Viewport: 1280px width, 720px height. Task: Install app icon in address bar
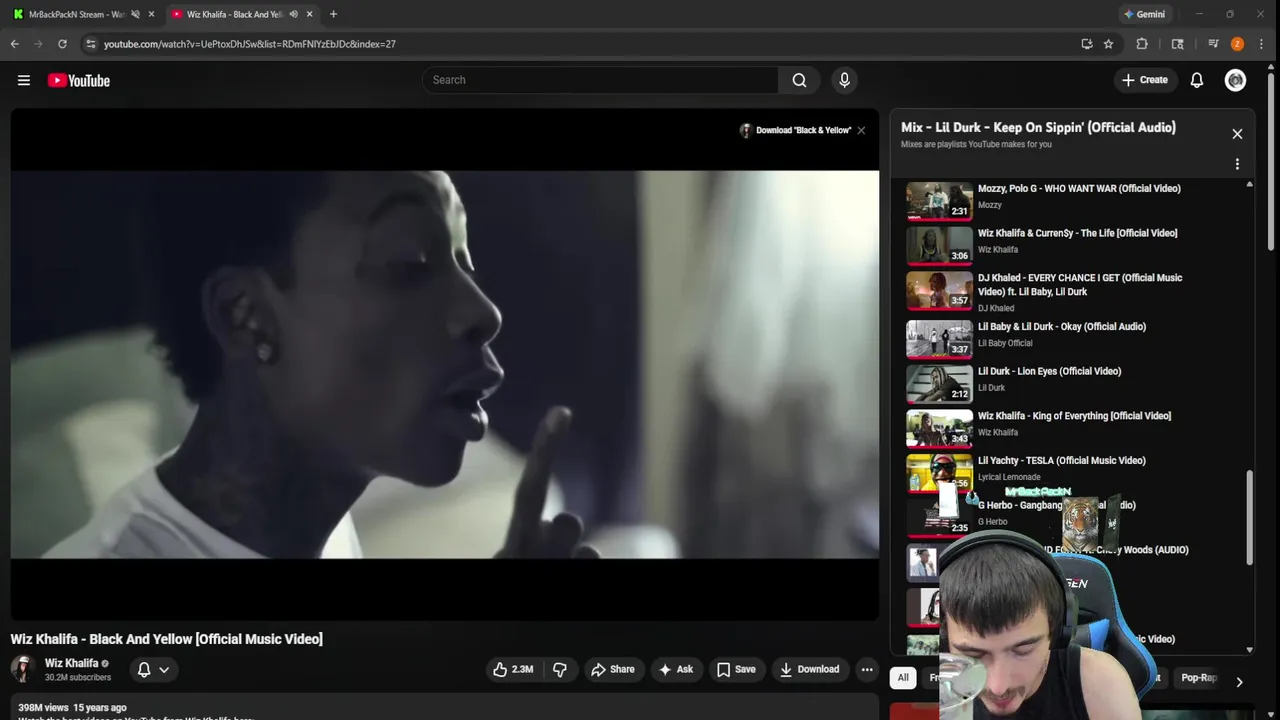1087,44
